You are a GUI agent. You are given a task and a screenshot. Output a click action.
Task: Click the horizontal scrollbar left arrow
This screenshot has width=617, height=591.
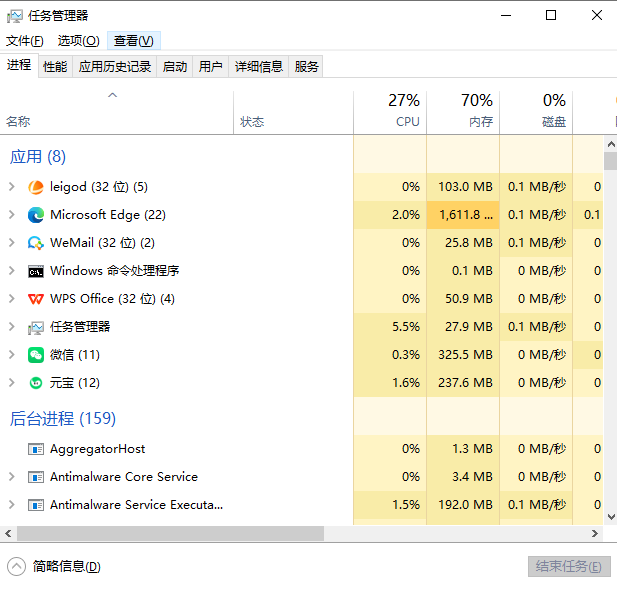pos(8,534)
